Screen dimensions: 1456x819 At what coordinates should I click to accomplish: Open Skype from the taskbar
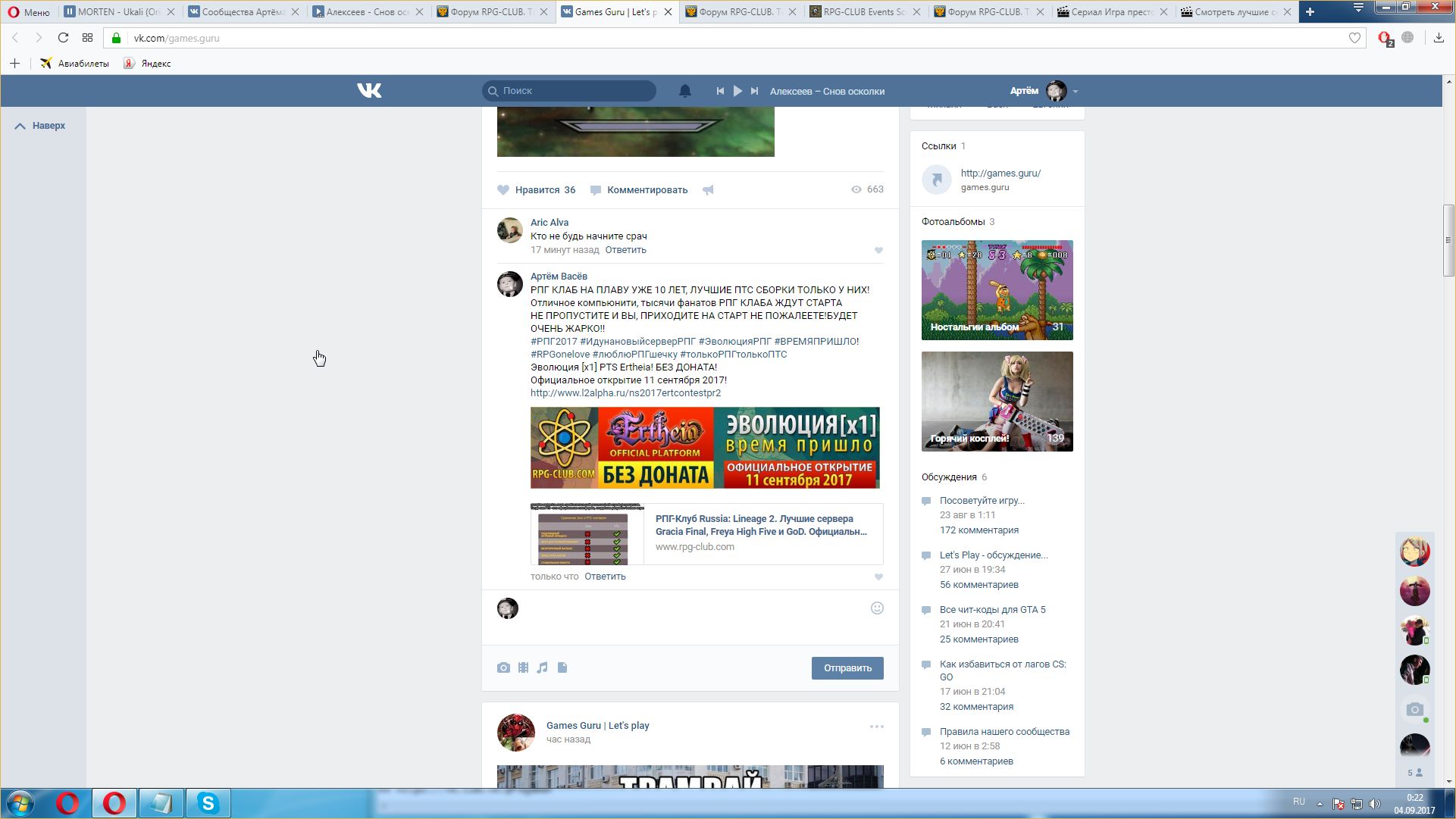click(x=208, y=803)
